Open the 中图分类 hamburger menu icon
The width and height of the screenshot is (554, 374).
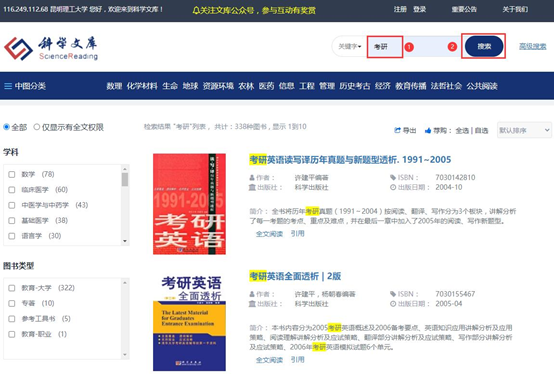tap(8, 86)
